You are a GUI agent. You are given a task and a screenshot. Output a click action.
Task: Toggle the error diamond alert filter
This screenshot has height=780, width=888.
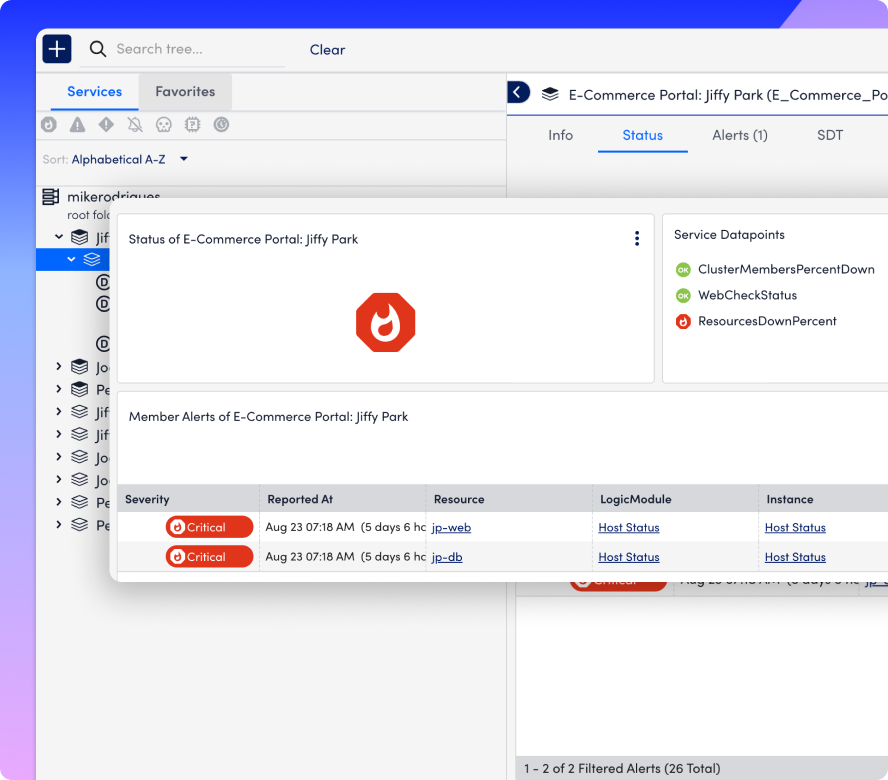(106, 125)
